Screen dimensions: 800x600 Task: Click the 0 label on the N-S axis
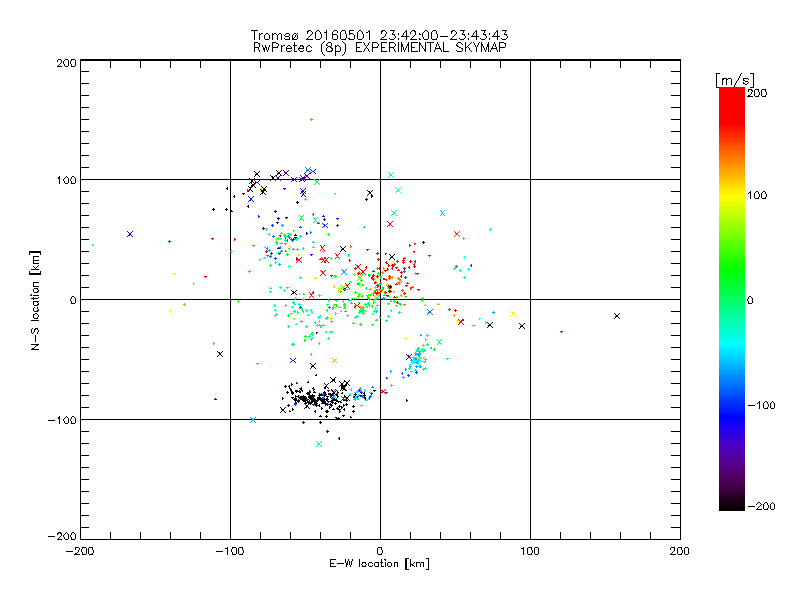73,300
